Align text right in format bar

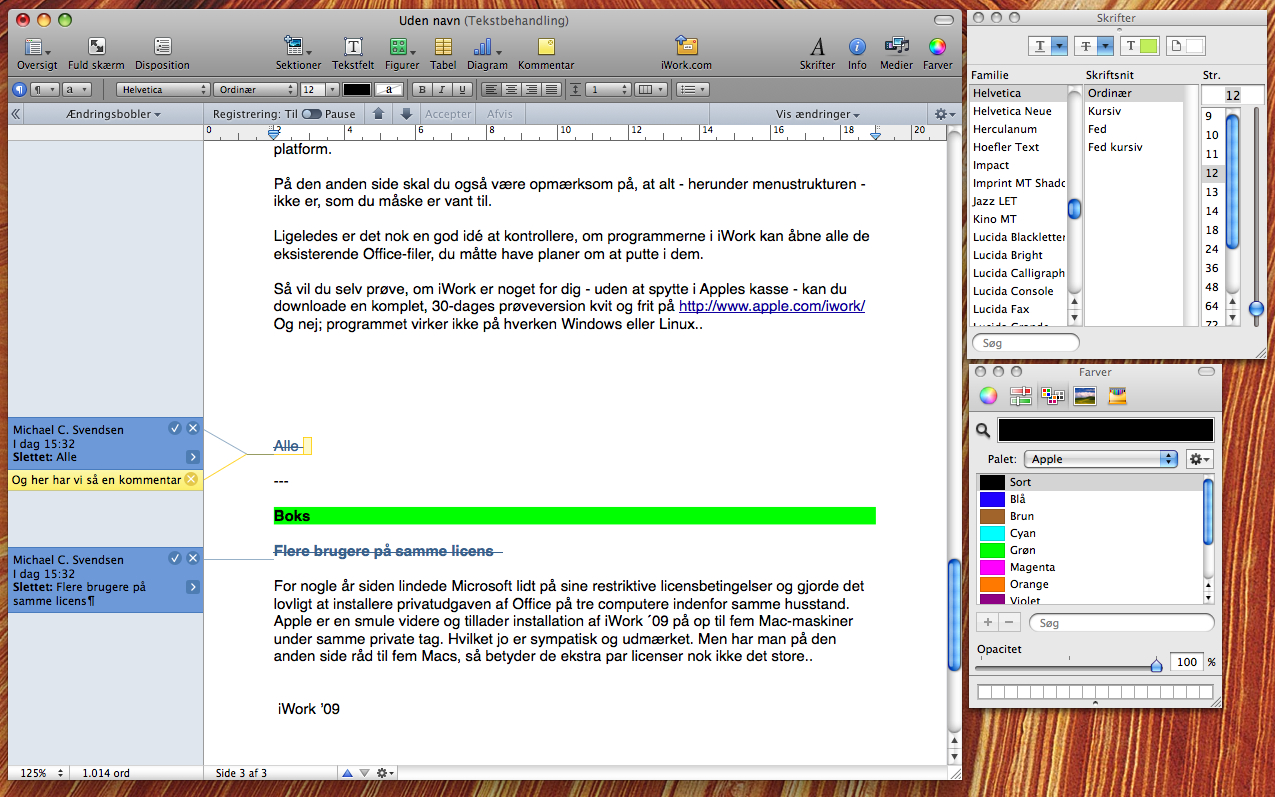click(531, 89)
